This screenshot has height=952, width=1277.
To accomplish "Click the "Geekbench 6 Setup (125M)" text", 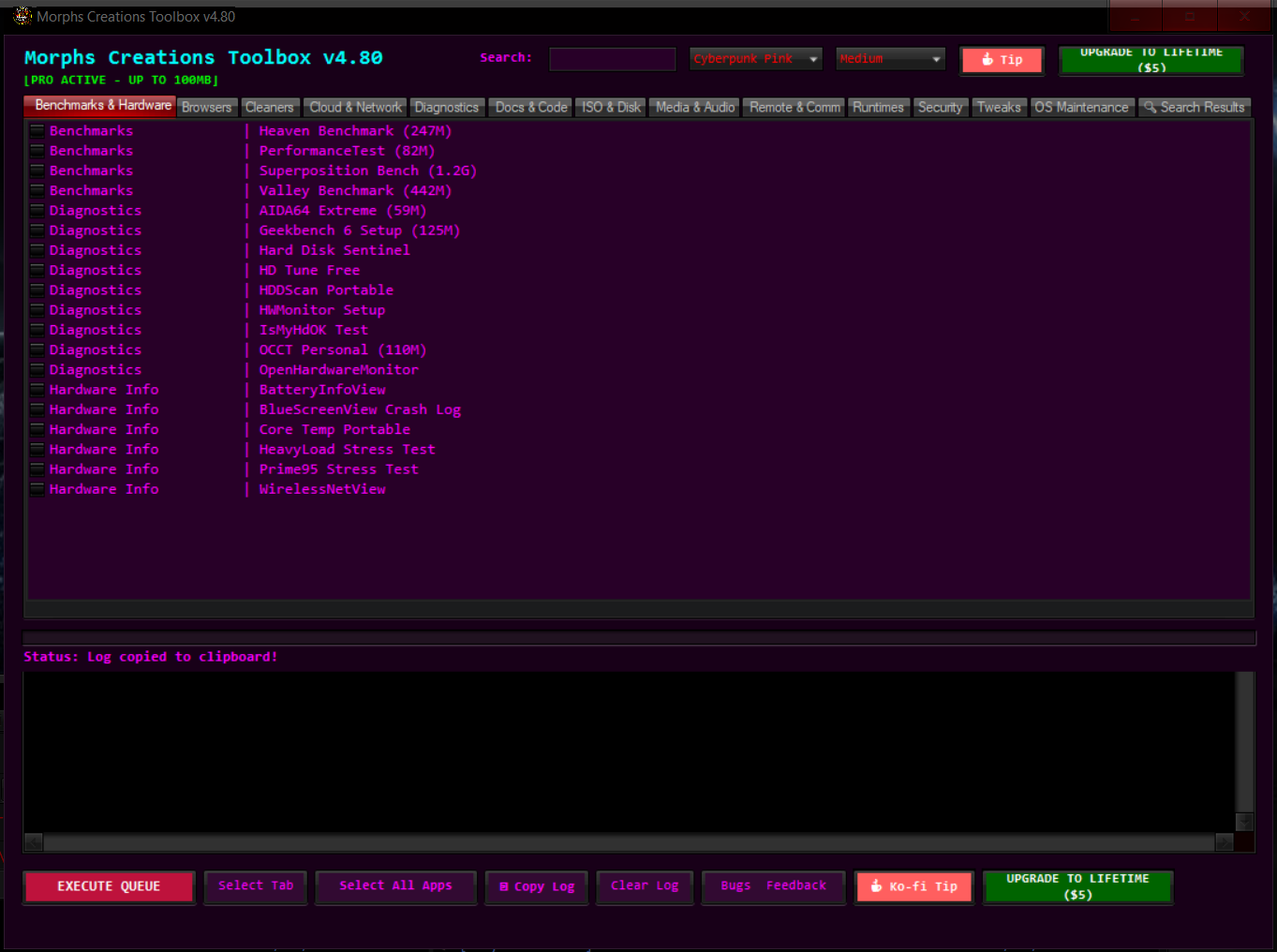I will click(x=360, y=231).
